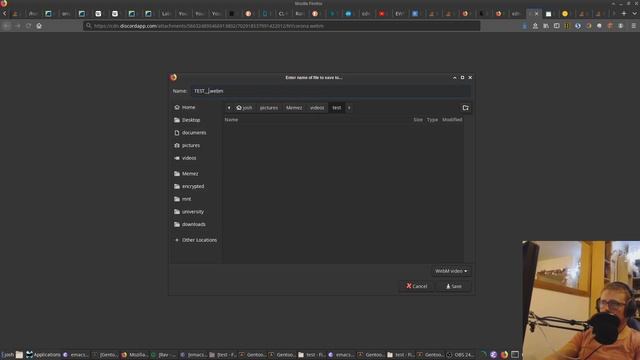Click the file manager folder icon in taskbar
Screen dimensions: 640x360
pos(19,355)
